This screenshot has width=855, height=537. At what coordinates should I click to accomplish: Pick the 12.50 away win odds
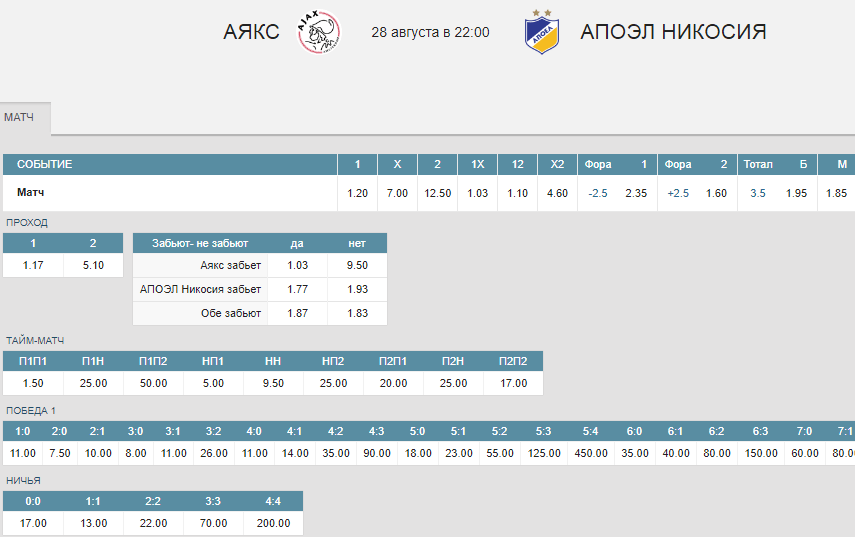coord(437,193)
